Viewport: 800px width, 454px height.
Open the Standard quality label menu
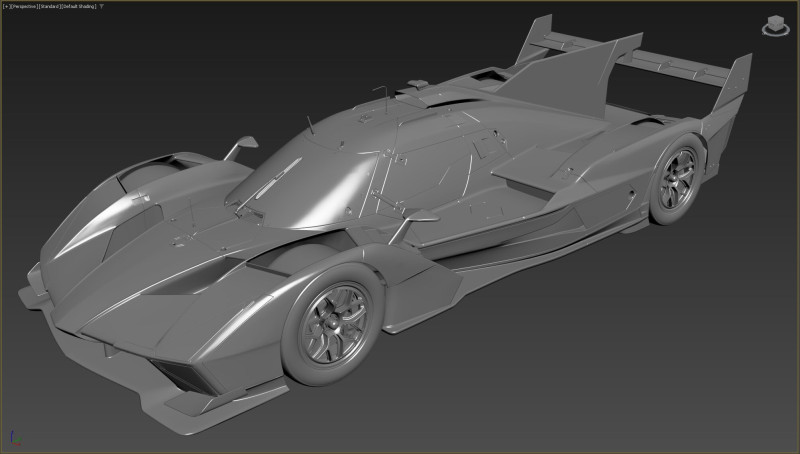tap(50, 7)
